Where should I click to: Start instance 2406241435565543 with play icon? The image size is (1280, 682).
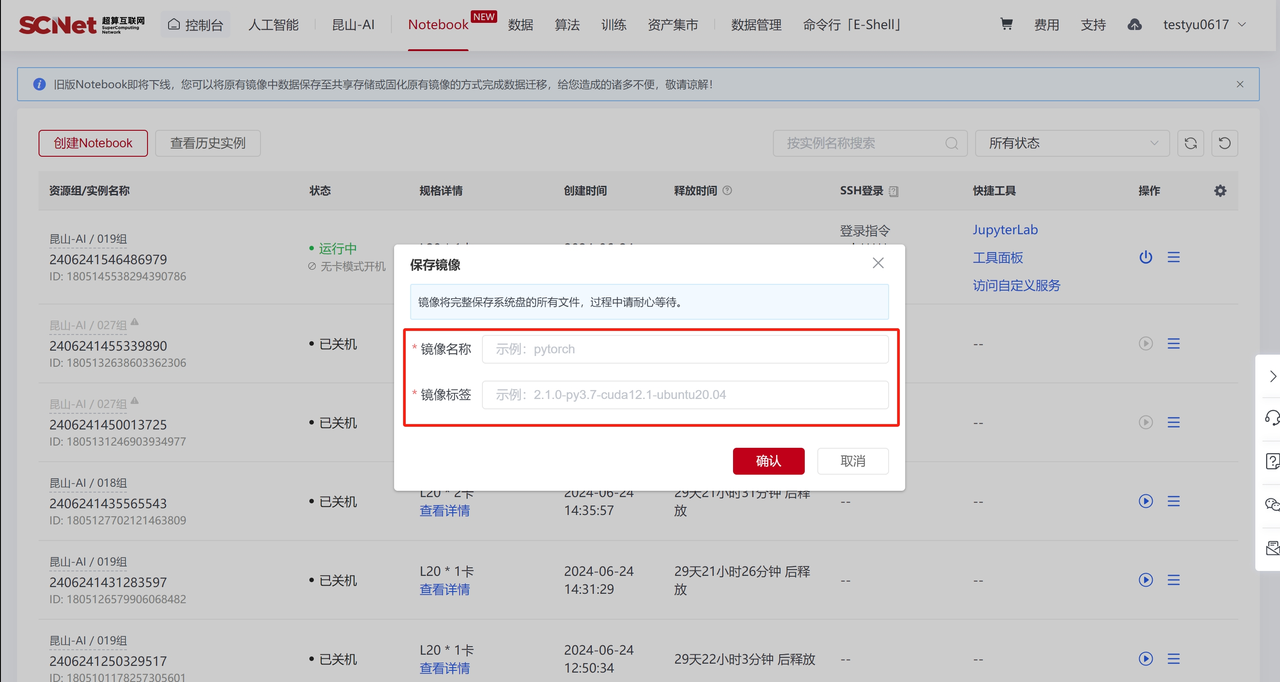pos(1146,501)
